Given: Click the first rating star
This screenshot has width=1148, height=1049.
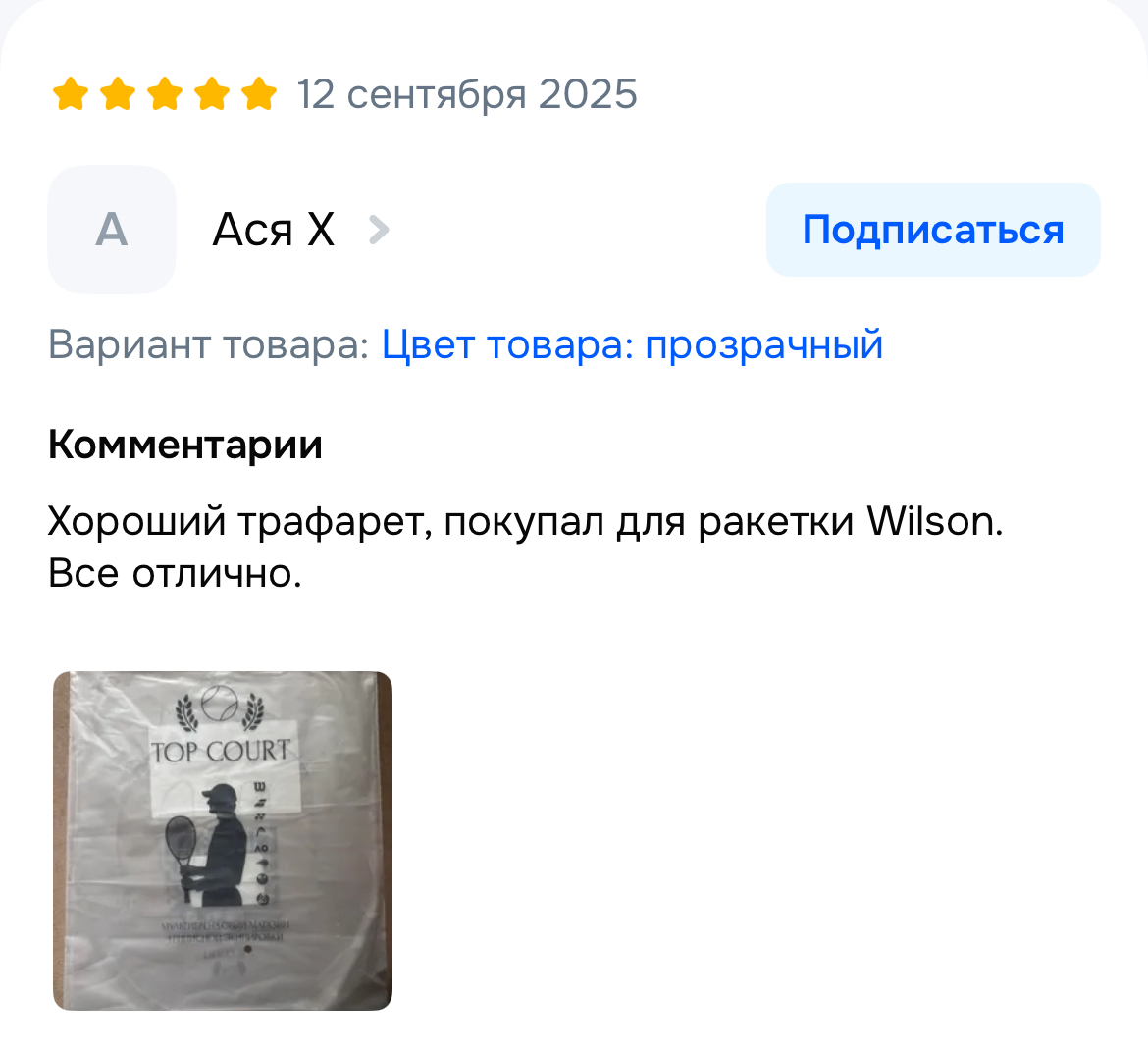Looking at the screenshot, I should [71, 94].
